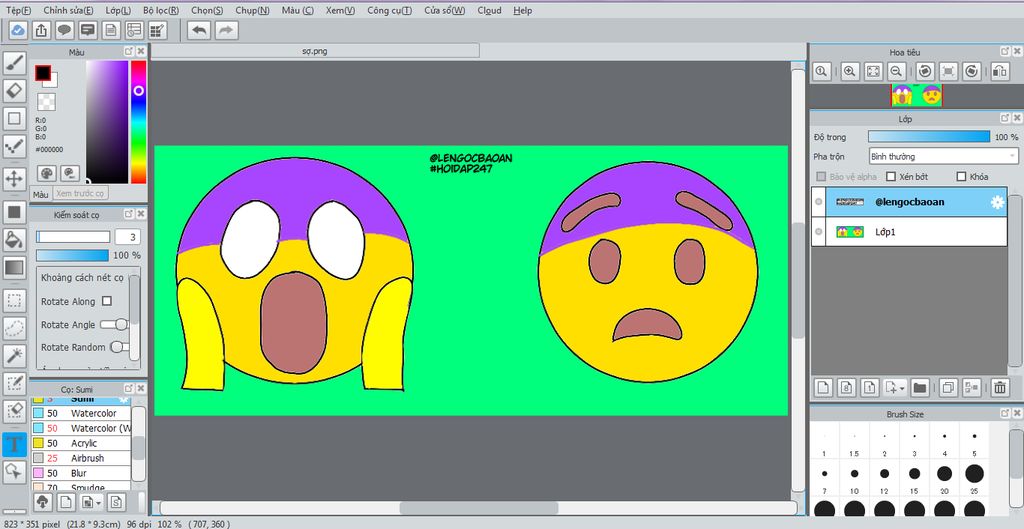Open the Chỉnh sửa(E) menu

(x=69, y=10)
